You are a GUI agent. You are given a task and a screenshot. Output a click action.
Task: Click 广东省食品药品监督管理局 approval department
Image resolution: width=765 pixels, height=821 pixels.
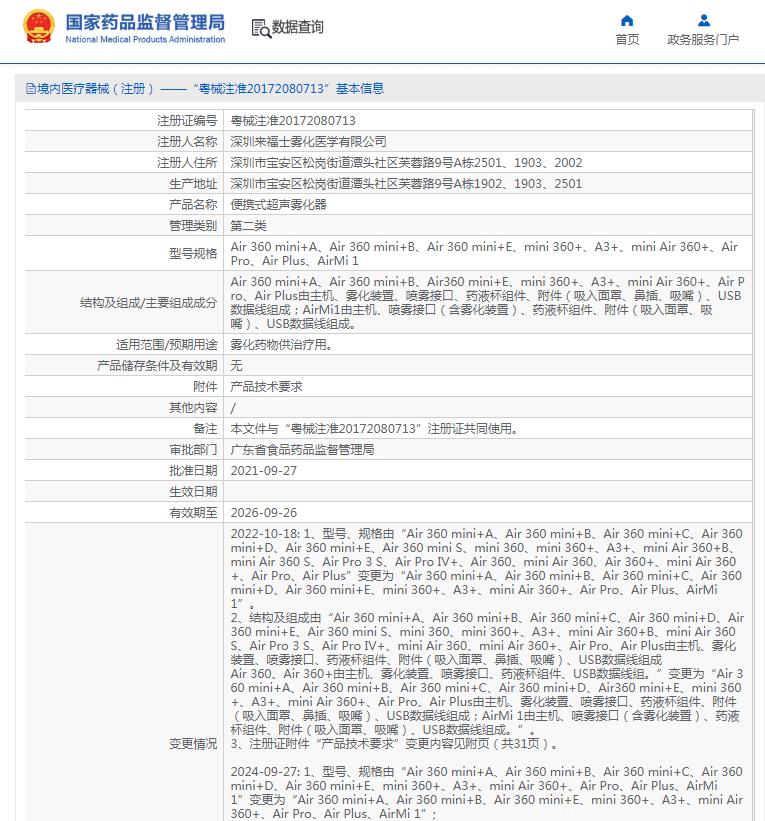coord(303,449)
